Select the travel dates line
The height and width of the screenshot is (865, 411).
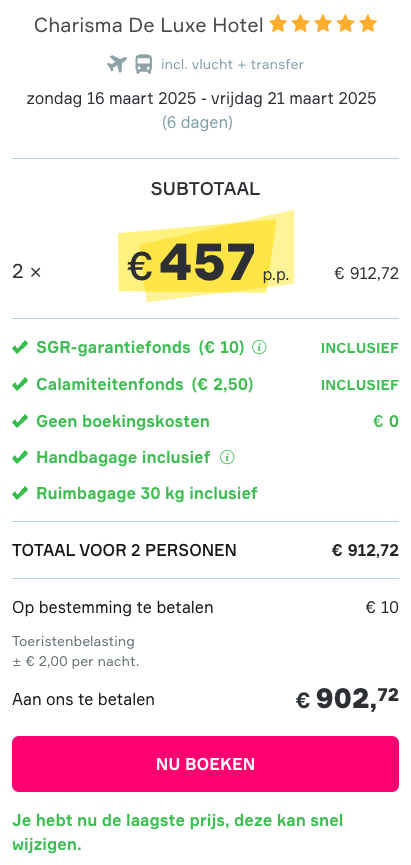coord(201,99)
